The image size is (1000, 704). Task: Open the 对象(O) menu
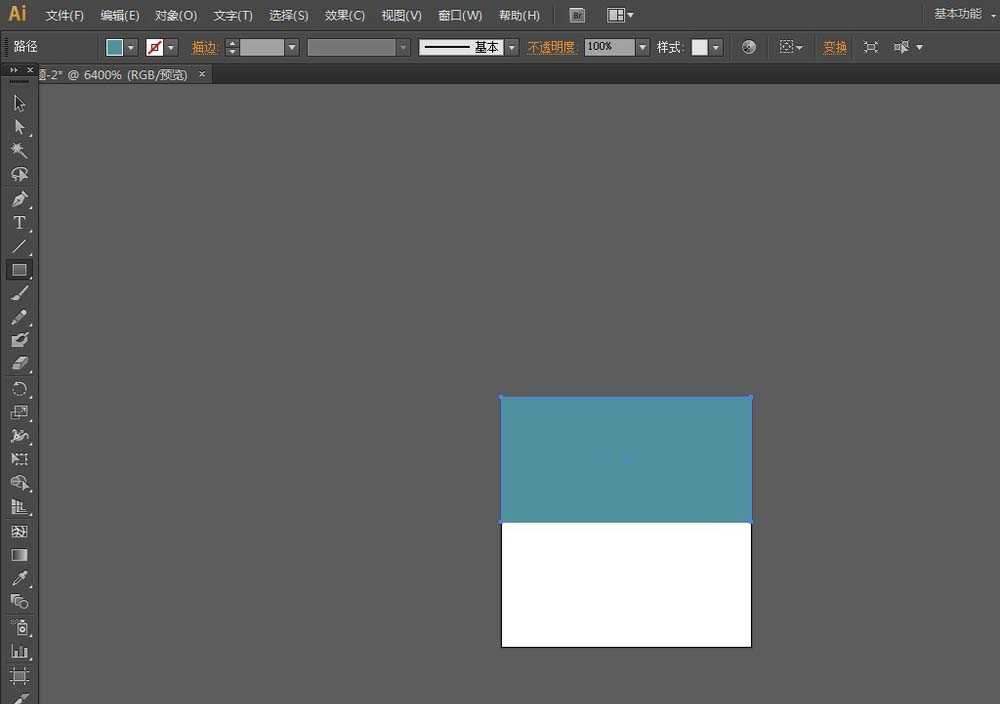pyautogui.click(x=176, y=16)
